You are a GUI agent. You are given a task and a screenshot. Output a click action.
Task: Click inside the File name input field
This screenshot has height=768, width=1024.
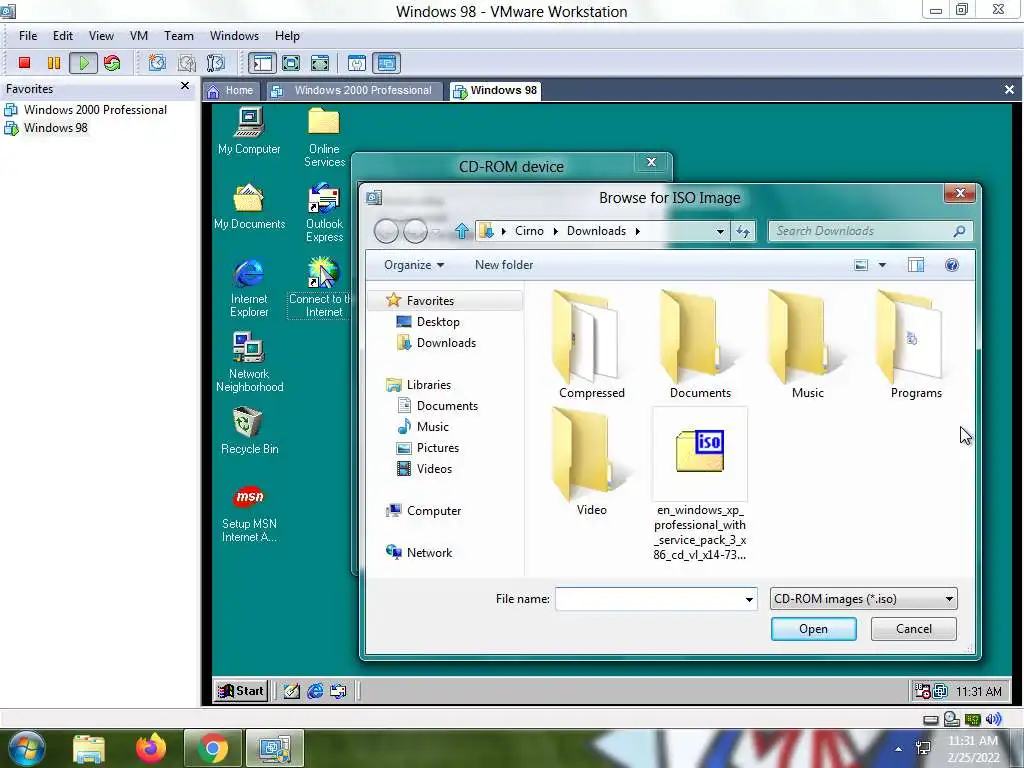click(x=649, y=599)
